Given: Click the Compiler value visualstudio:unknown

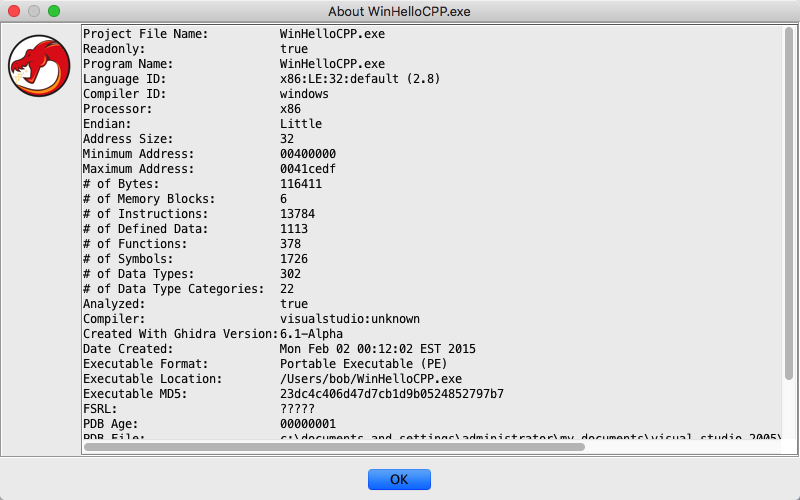Looking at the screenshot, I should [350, 319].
